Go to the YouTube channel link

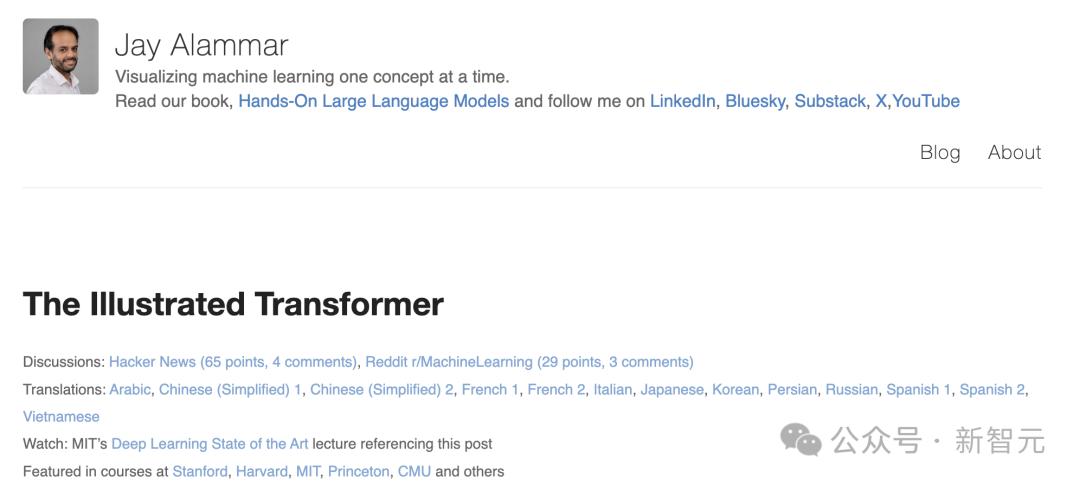pos(926,101)
